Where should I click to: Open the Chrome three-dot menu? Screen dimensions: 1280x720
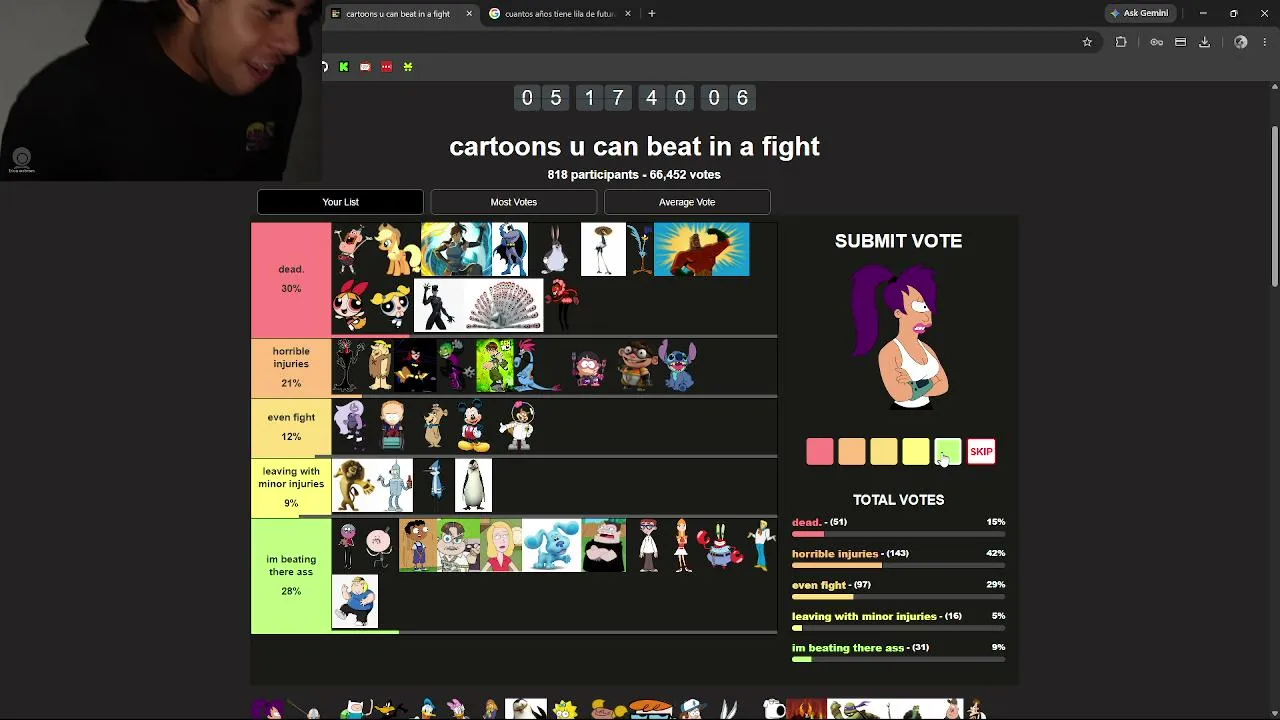[x=1265, y=42]
